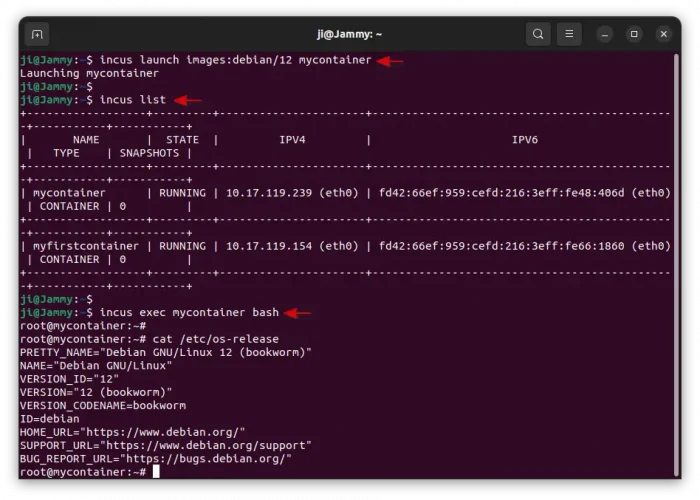The width and height of the screenshot is (700, 500).
Task: Open the hamburger menu
Action: (570, 34)
